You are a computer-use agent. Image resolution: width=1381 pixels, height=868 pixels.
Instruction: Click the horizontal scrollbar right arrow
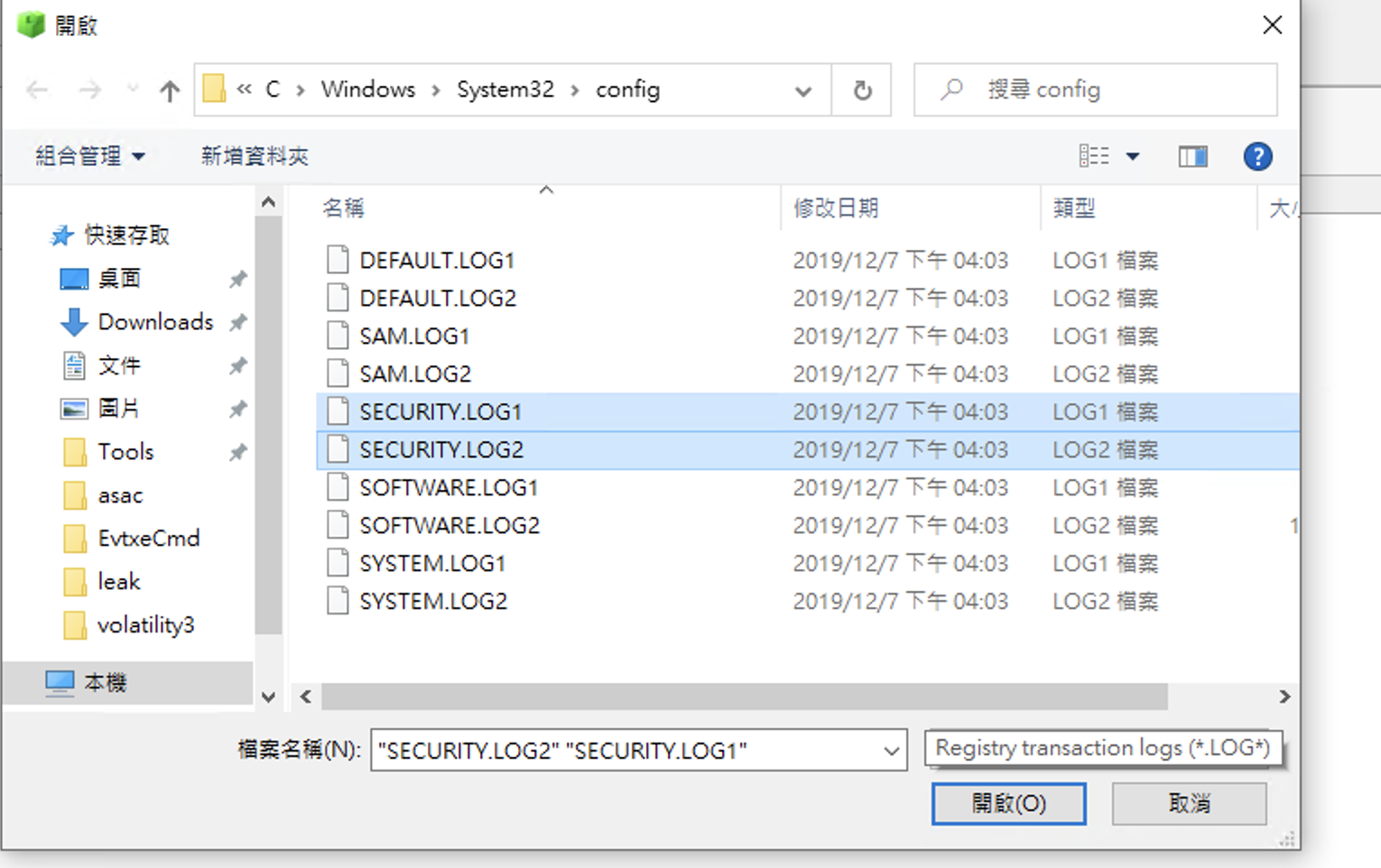pos(1284,697)
